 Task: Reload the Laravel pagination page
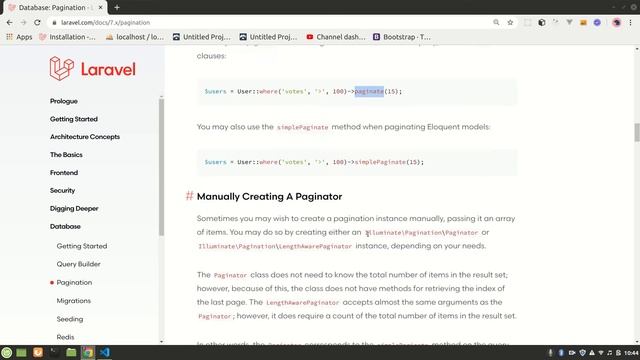tap(37, 22)
